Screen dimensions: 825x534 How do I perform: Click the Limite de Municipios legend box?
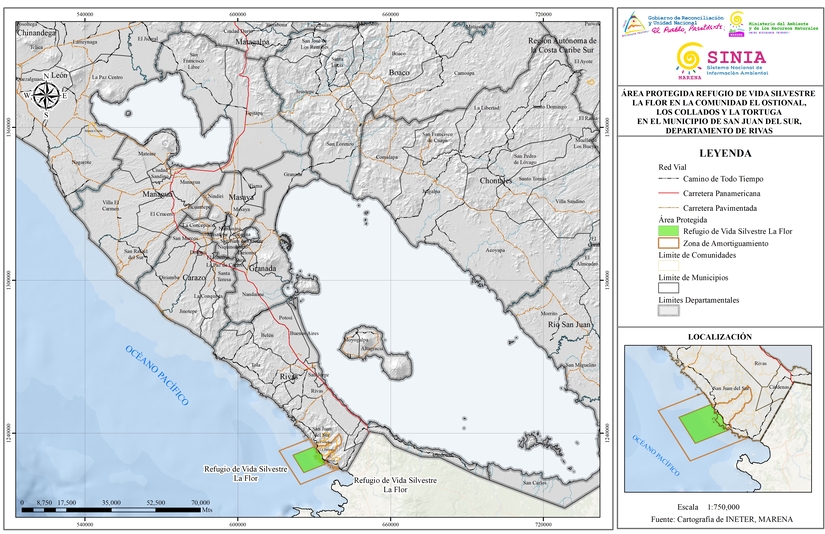[668, 287]
